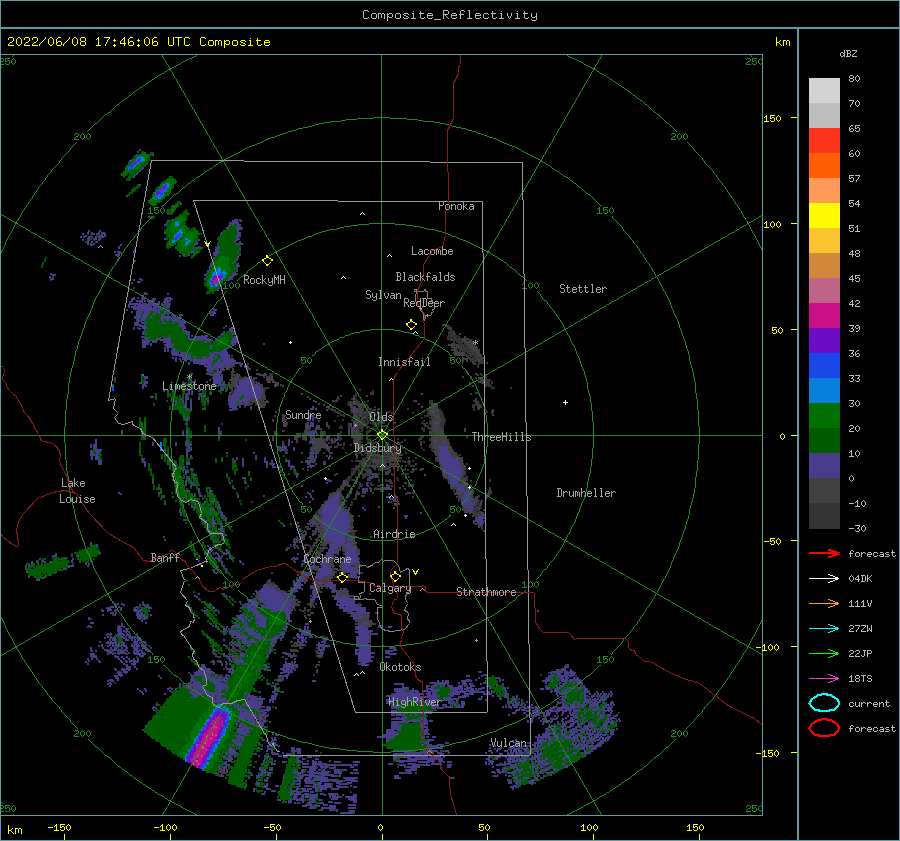Click the Lake Louise label
The width and height of the screenshot is (900, 841).
pos(77,491)
